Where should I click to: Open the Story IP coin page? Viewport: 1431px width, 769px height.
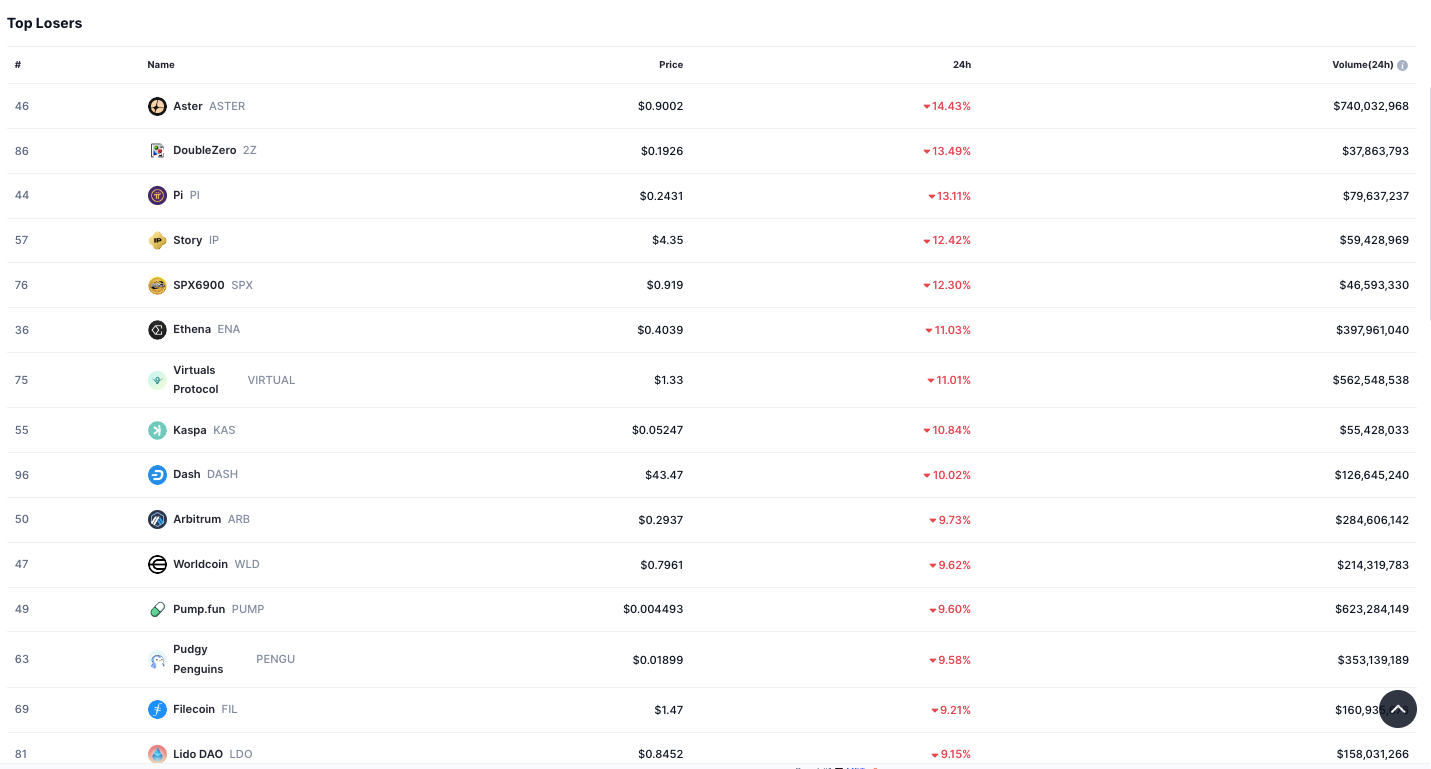point(188,240)
